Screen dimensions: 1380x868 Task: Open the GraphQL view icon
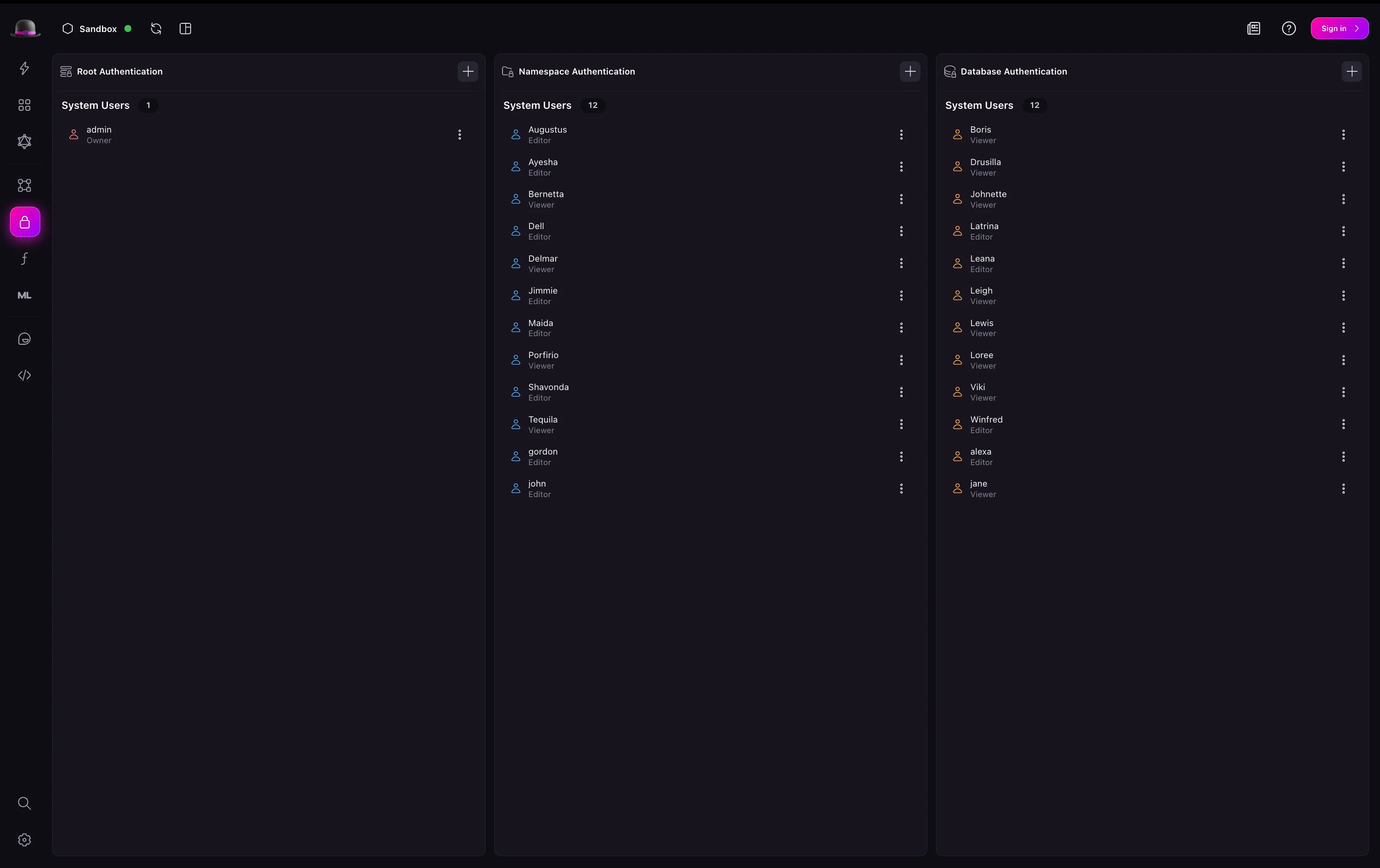click(x=24, y=142)
